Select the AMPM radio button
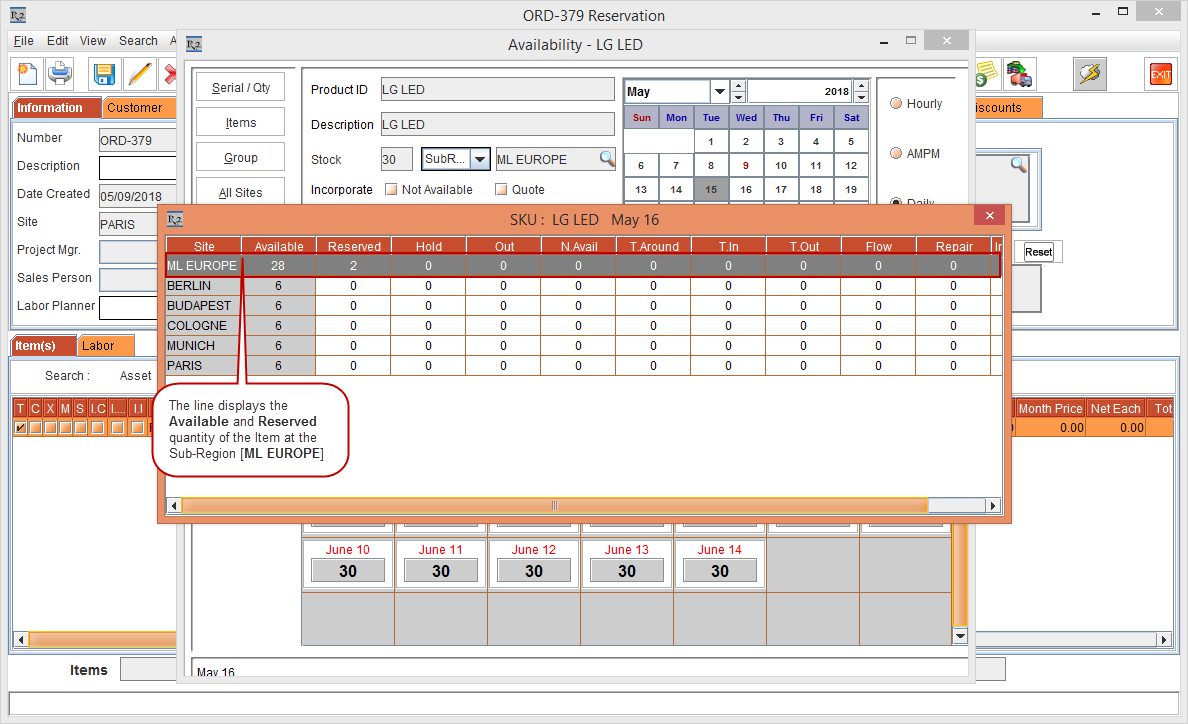1188x724 pixels. 896,153
